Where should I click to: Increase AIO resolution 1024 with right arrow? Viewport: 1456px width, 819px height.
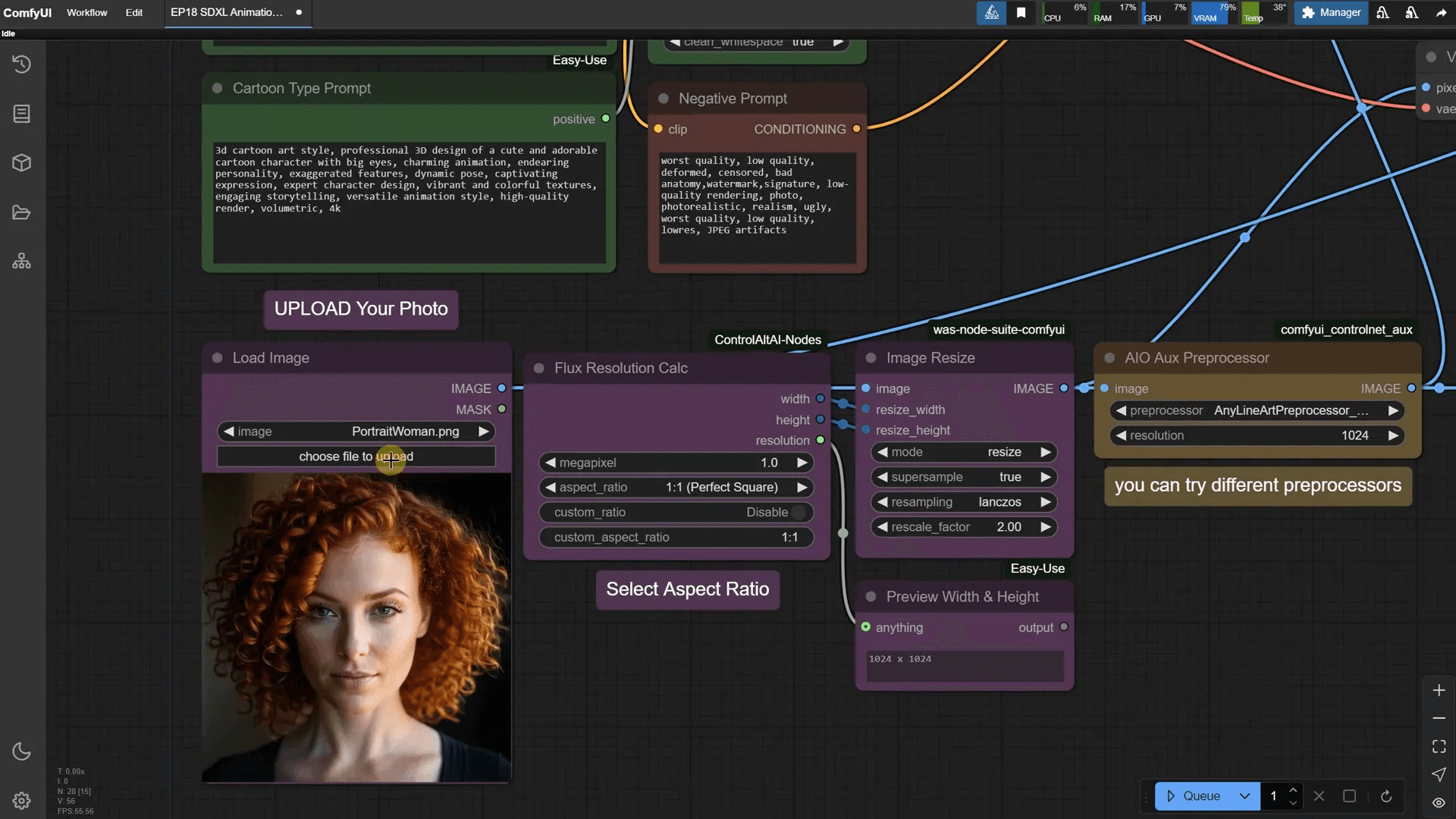(1392, 436)
